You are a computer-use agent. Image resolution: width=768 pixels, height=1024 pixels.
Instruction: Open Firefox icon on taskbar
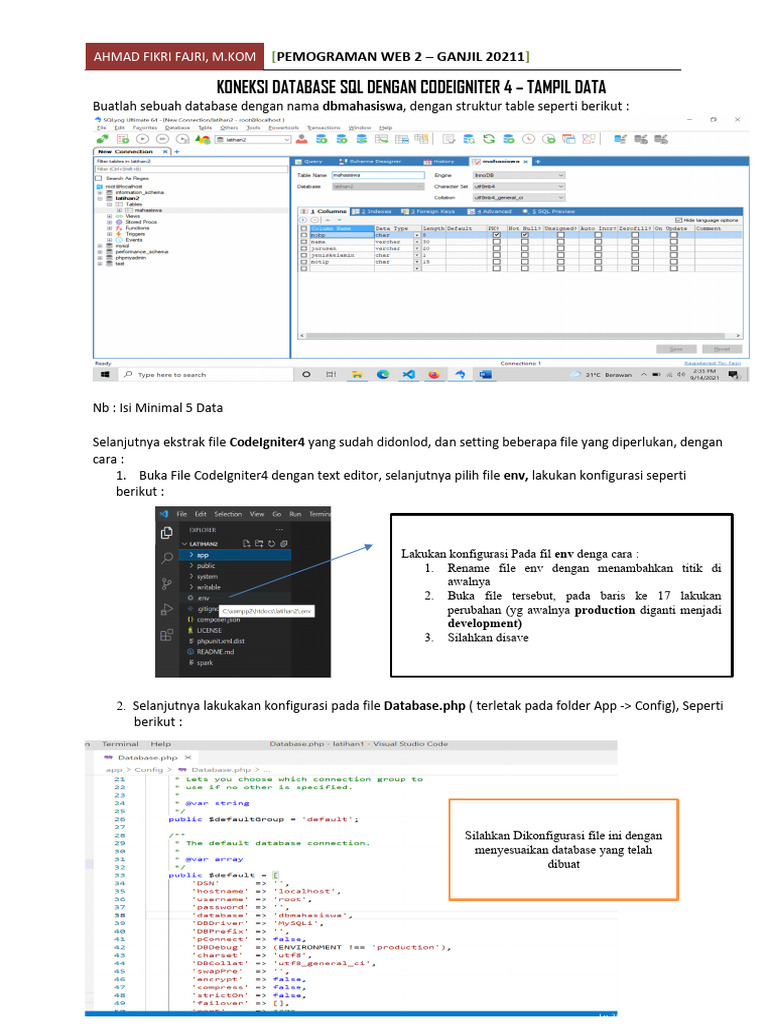pyautogui.click(x=434, y=374)
